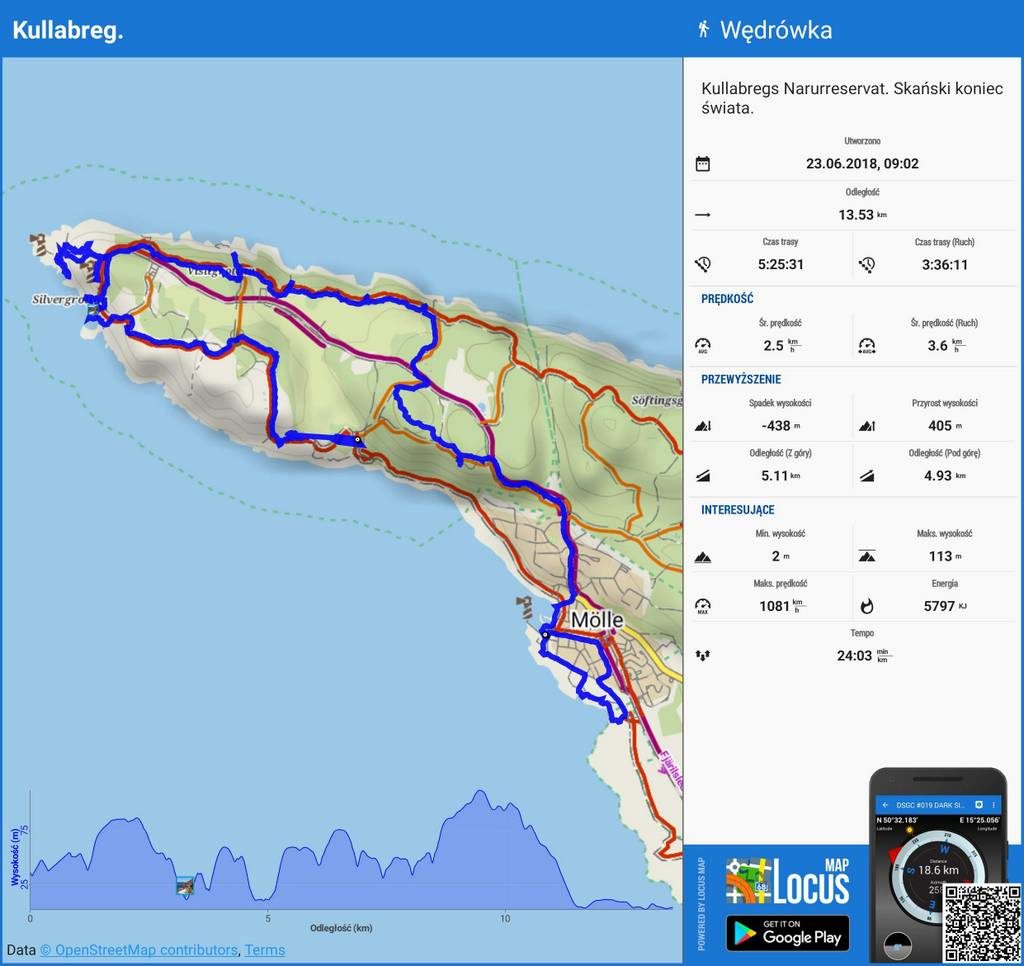Screen dimensions: 1024x966
Task: Open the Terms link
Action: (264, 950)
